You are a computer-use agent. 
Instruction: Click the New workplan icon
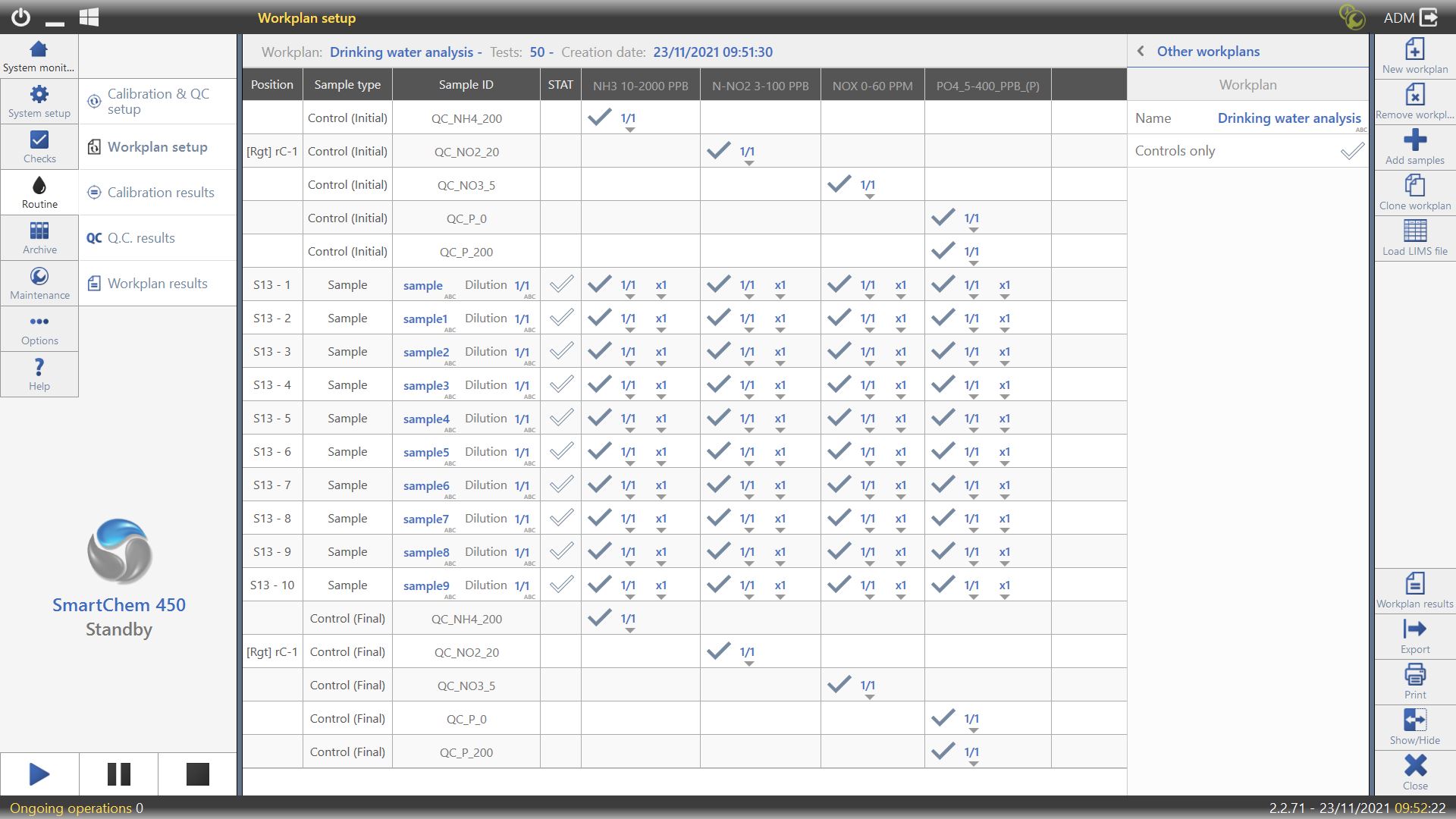1414,50
